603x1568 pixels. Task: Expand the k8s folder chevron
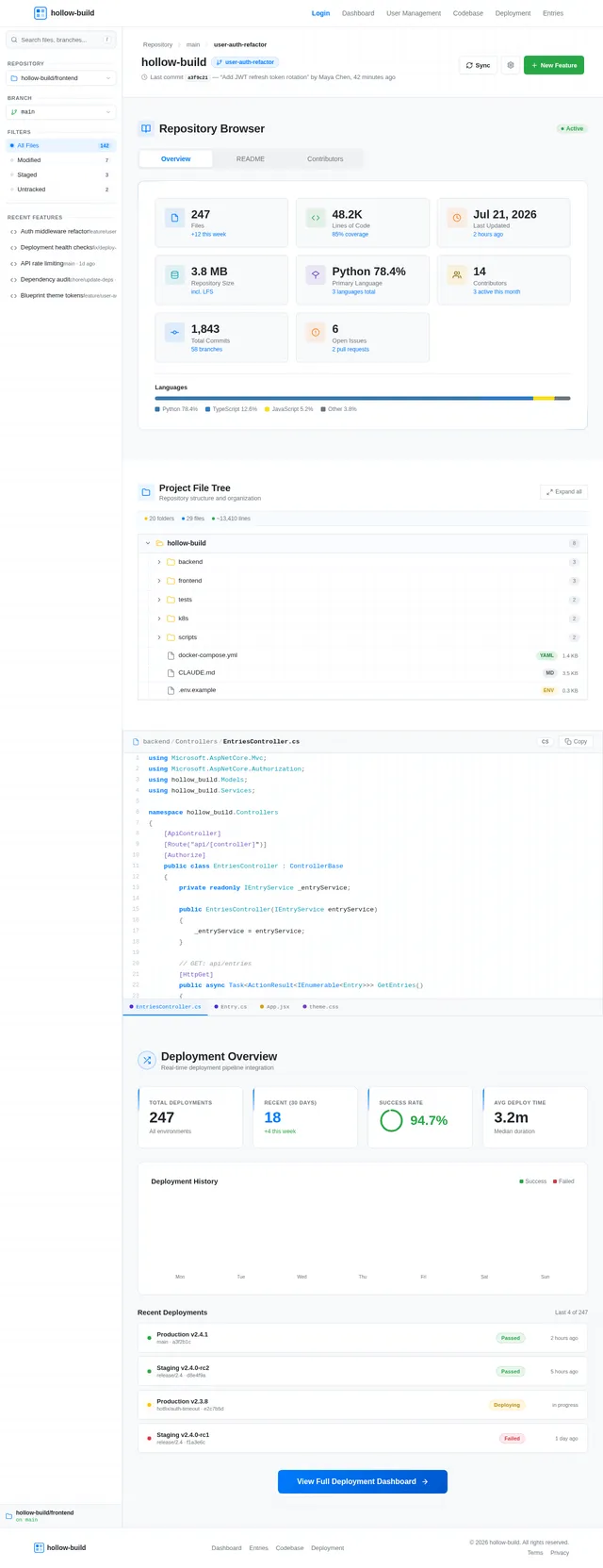click(159, 619)
